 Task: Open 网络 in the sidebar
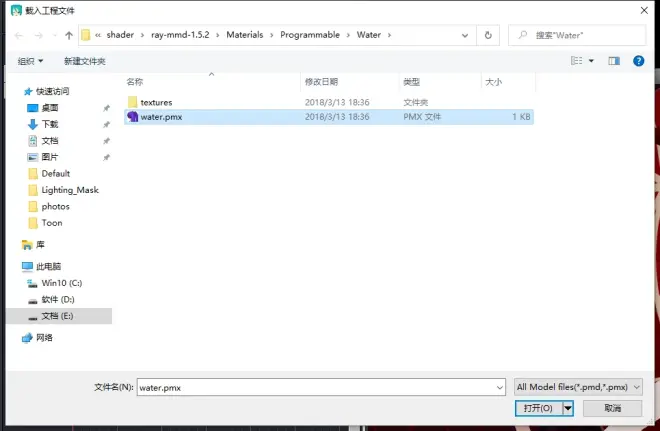[x=44, y=338]
